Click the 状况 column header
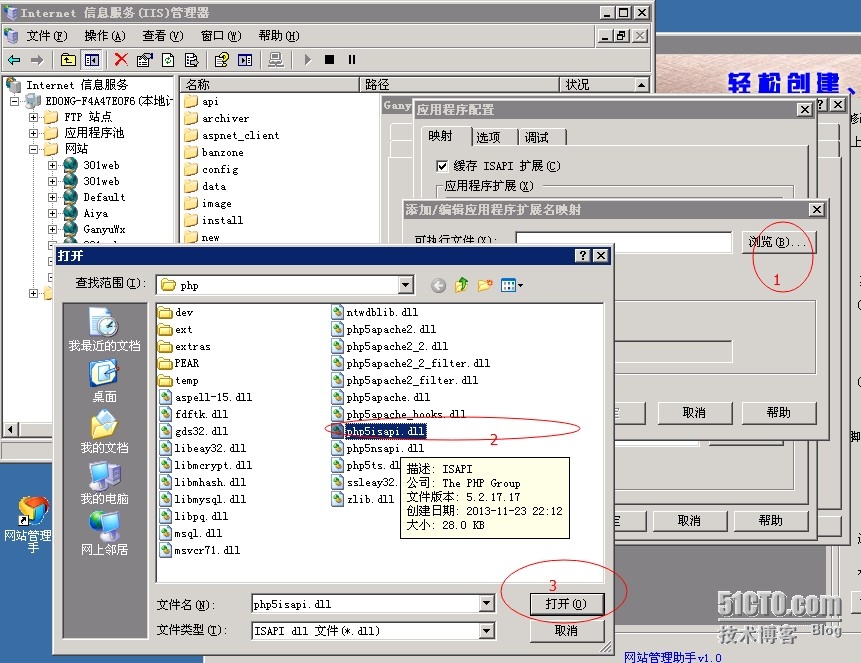 pyautogui.click(x=597, y=85)
